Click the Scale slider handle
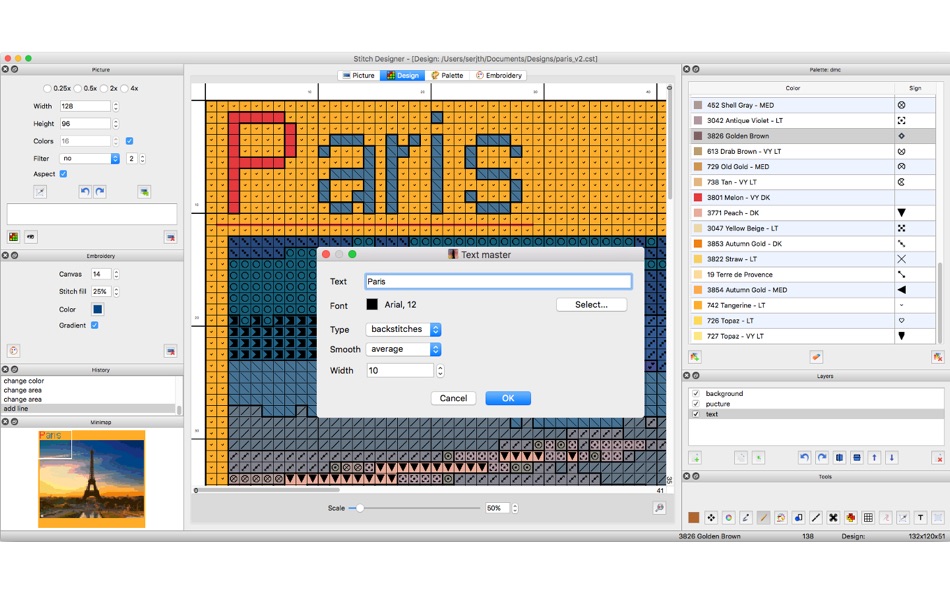950x594 pixels. click(x=359, y=508)
